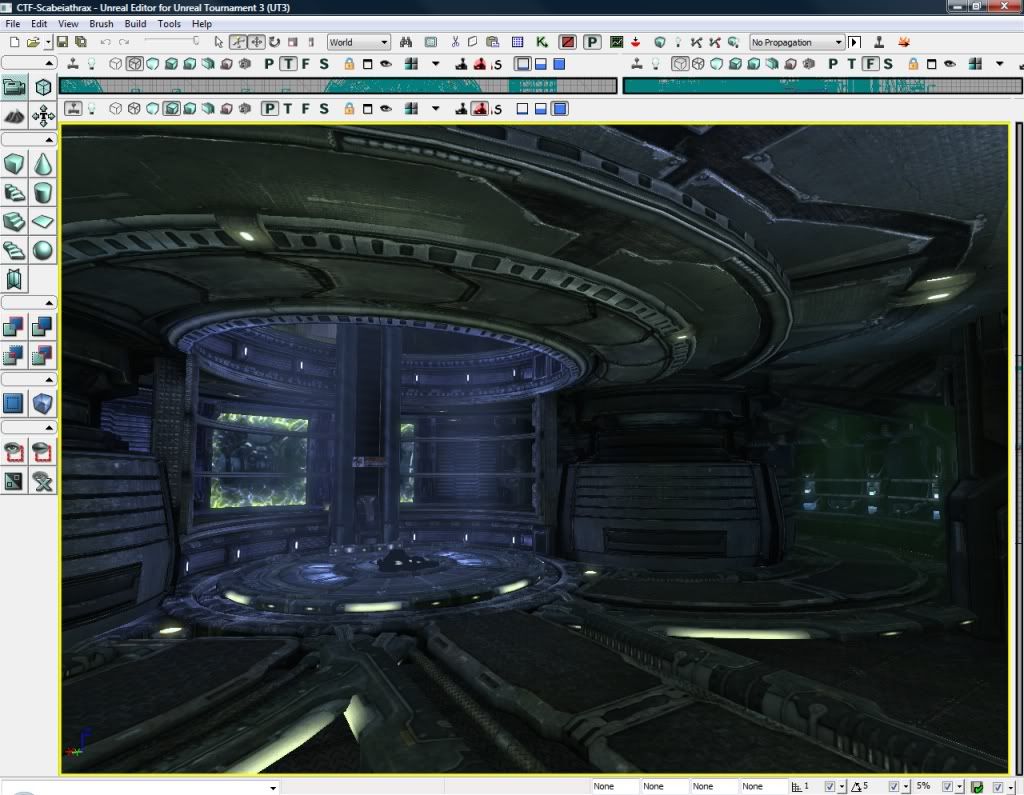Screen dimensions: 1024x795
Task: Toggle realtime in main viewport
Action: click(x=73, y=108)
